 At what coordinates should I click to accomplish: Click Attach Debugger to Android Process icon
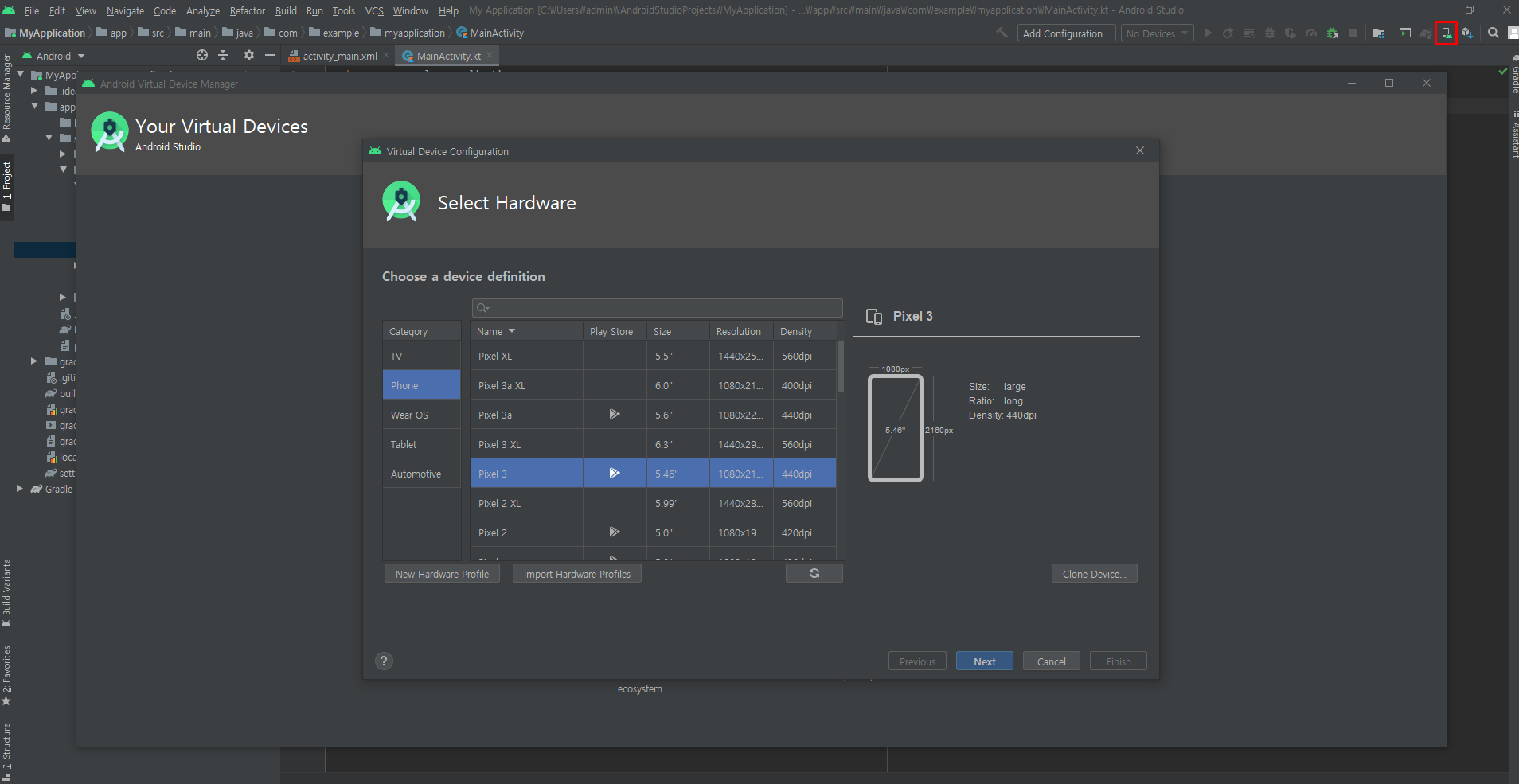tap(1332, 33)
